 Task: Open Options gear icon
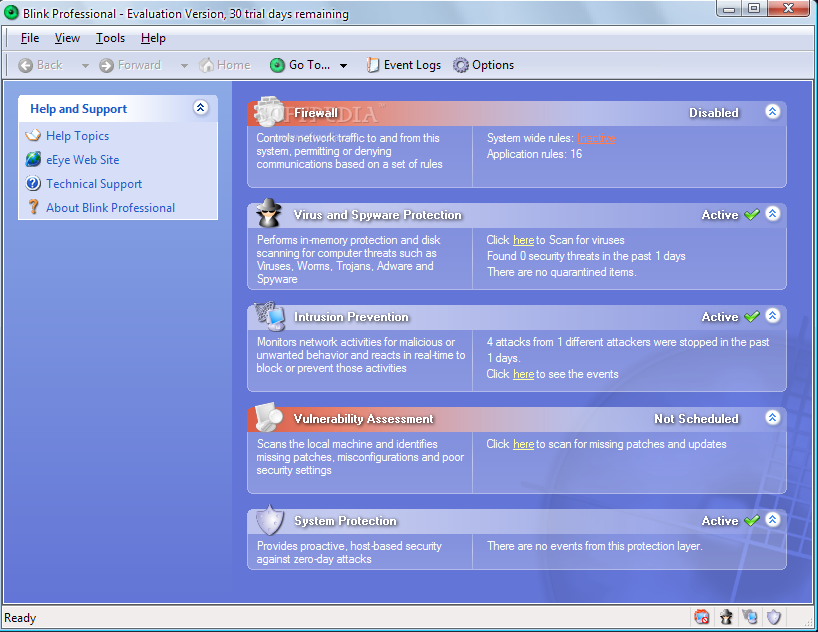pos(461,65)
